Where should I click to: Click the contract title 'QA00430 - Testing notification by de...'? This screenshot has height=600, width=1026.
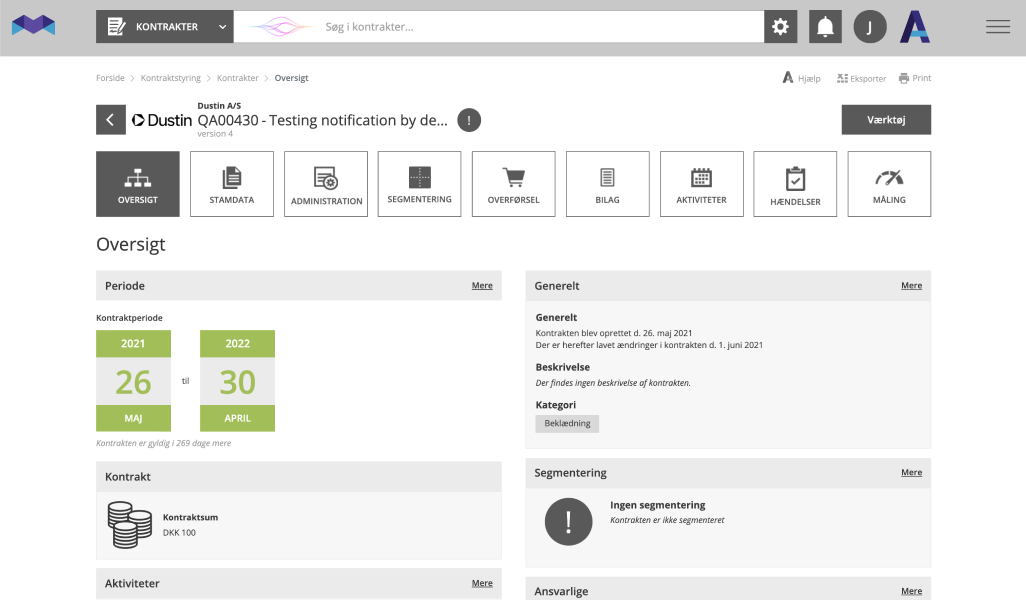click(323, 120)
